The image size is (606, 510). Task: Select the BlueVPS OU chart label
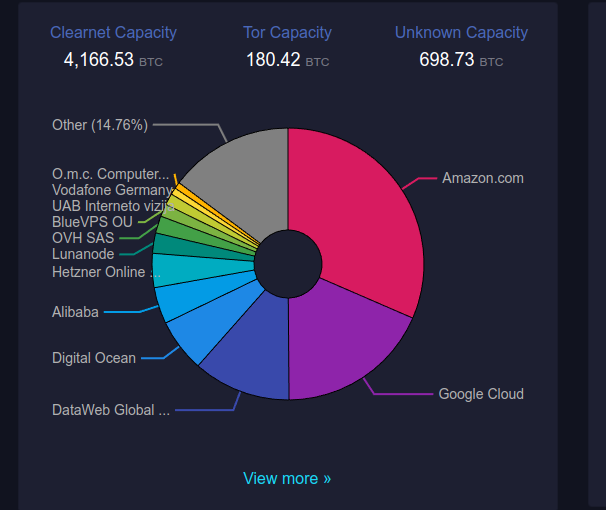click(92, 221)
